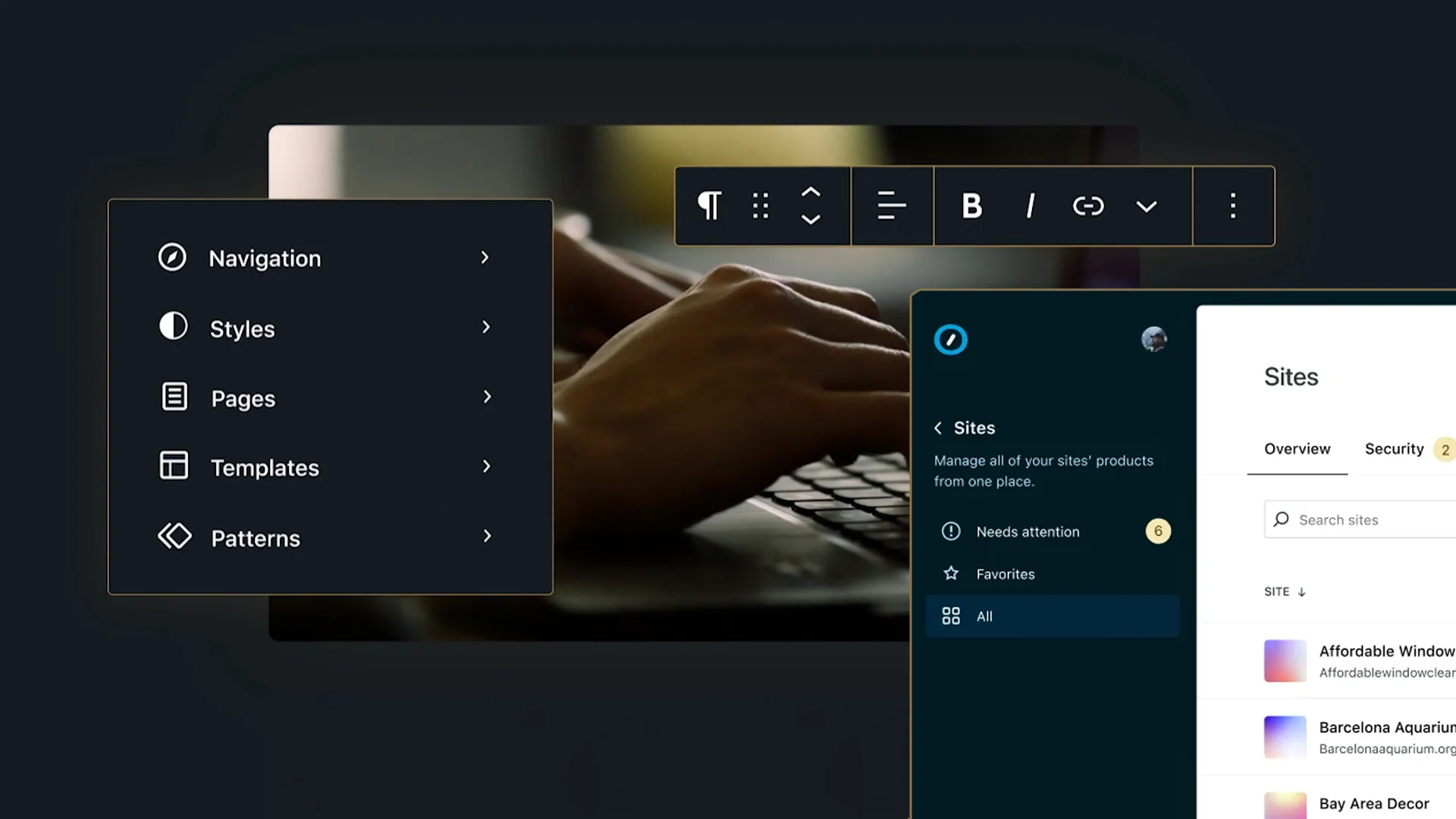This screenshot has height=819, width=1456.
Task: Open the Templates menu item
Action: click(330, 467)
